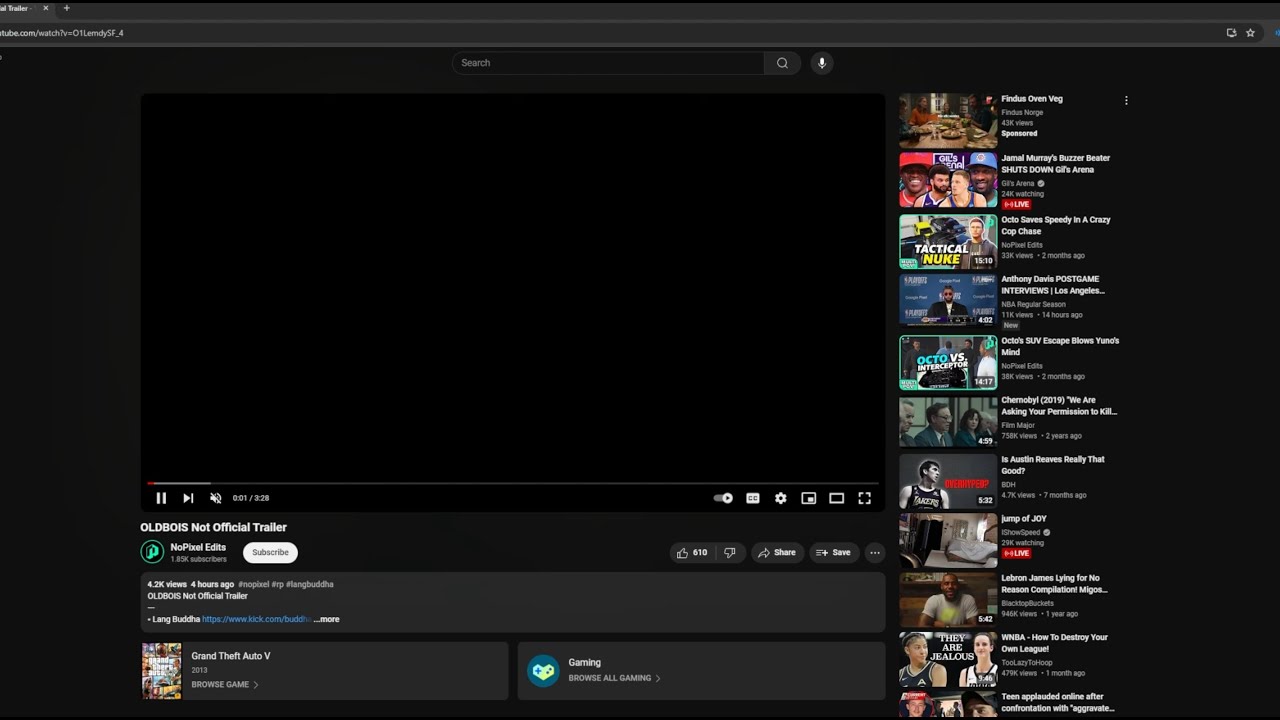
Task: Enter fullscreen with the player's fullscreen icon
Action: 865,498
